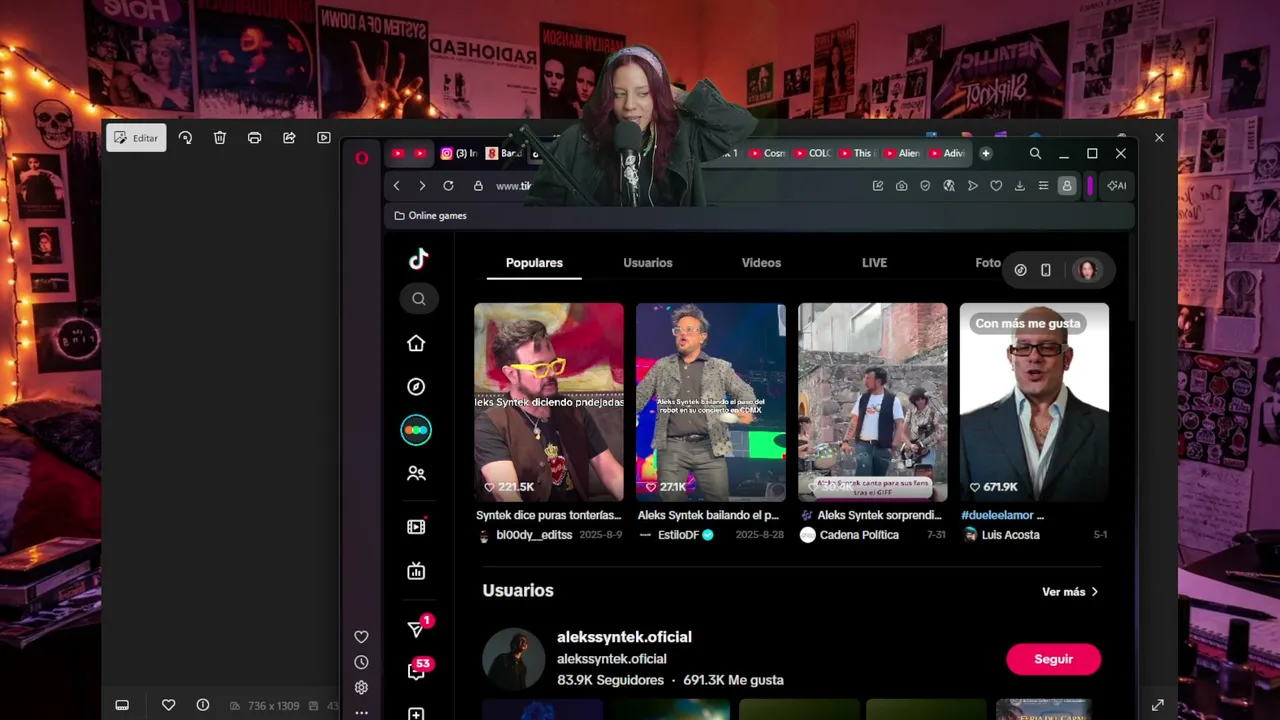Screen dimensions: 1280x720
Task: Delete the image with the trash icon
Action: [x=220, y=138]
